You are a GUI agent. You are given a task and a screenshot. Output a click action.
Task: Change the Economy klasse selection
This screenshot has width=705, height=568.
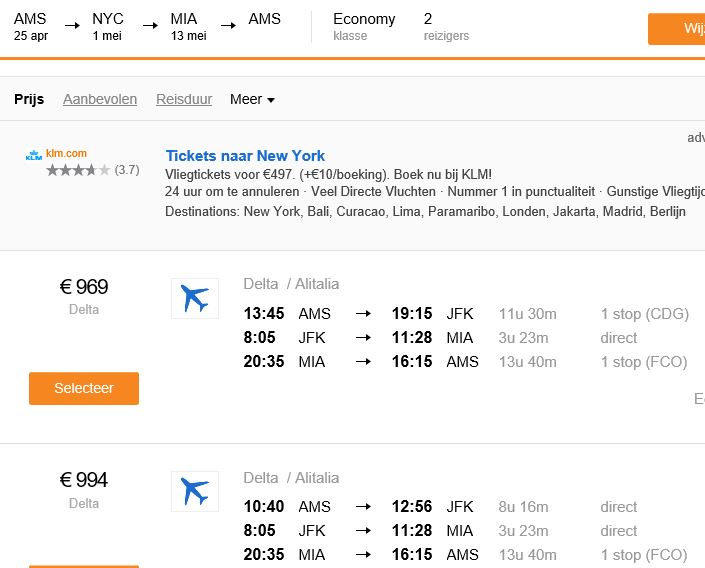[364, 26]
